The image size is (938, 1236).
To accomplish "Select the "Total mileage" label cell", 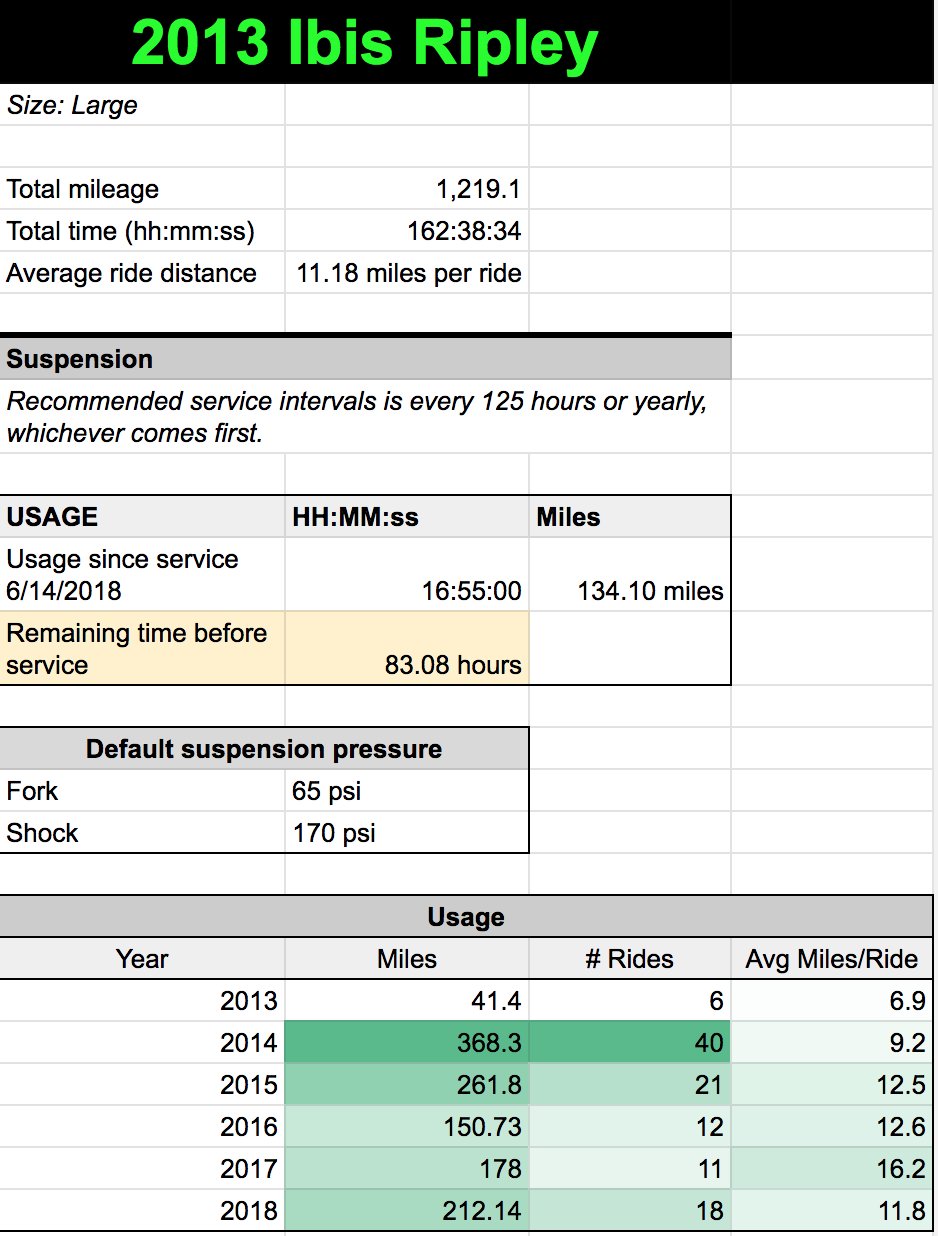I will coord(142,189).
